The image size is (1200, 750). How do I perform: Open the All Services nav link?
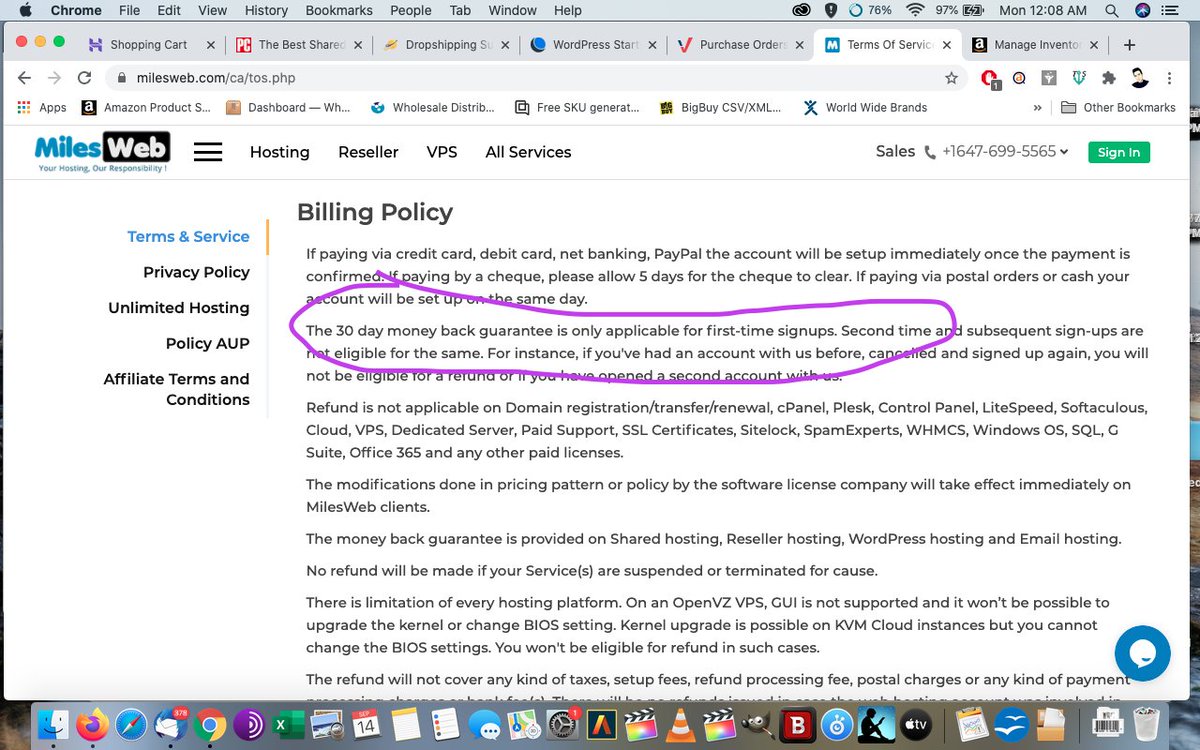528,152
